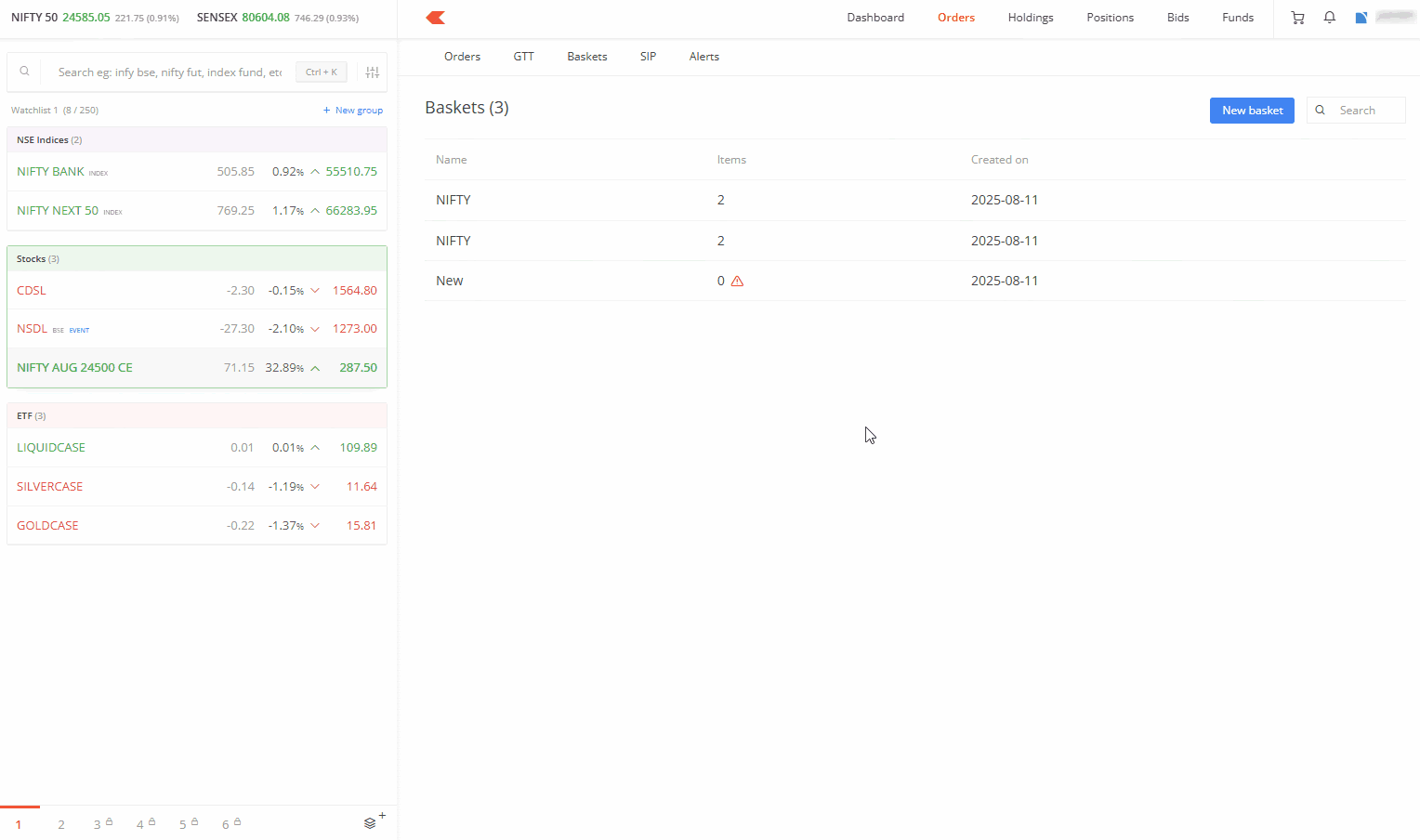Screen dimensions: 1420x840
Task: Open the notifications bell icon
Action: 1329,18
